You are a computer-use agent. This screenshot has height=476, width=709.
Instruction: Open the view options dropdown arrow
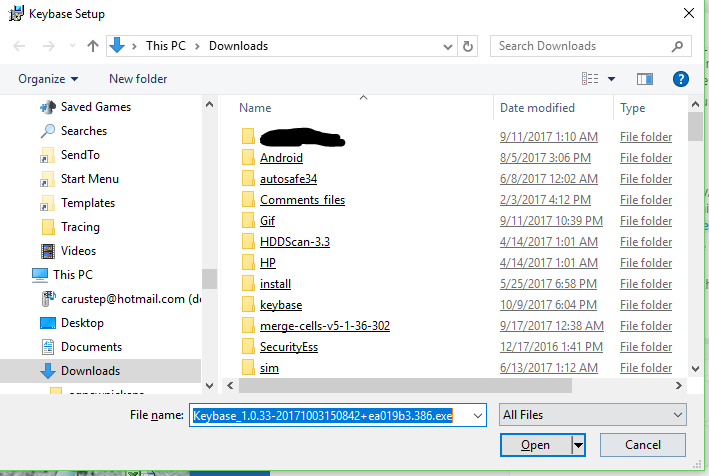(x=611, y=79)
